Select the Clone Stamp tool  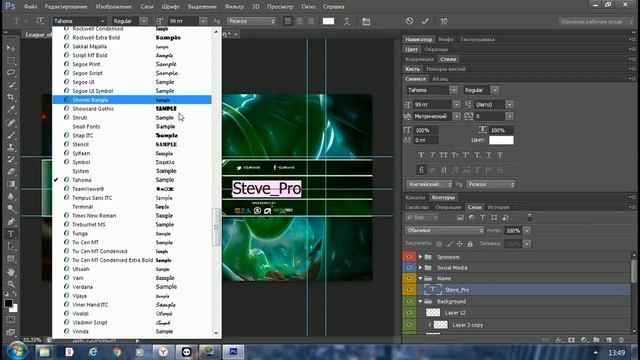pos(11,147)
